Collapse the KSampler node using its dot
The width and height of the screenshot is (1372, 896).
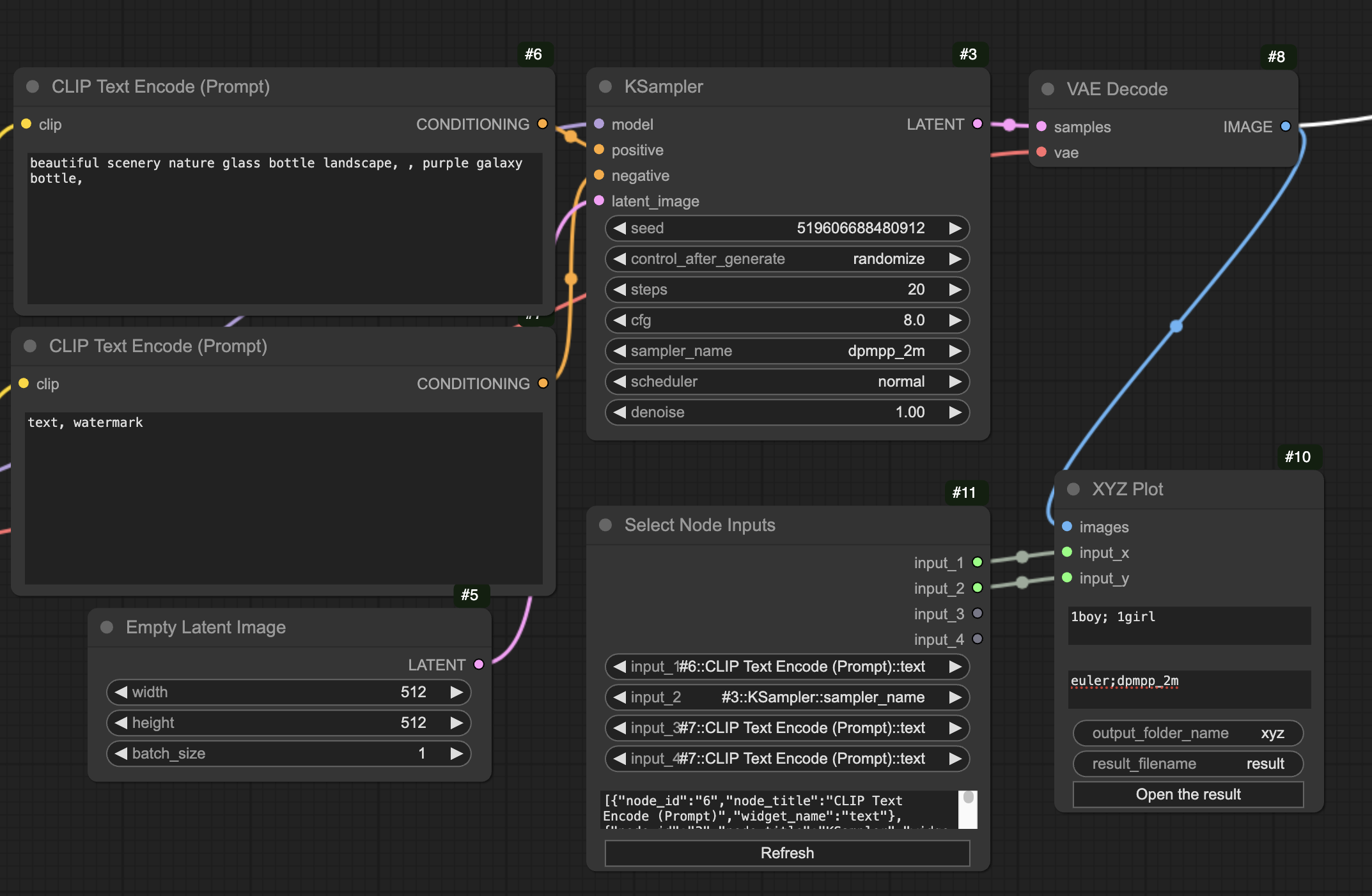click(x=605, y=86)
